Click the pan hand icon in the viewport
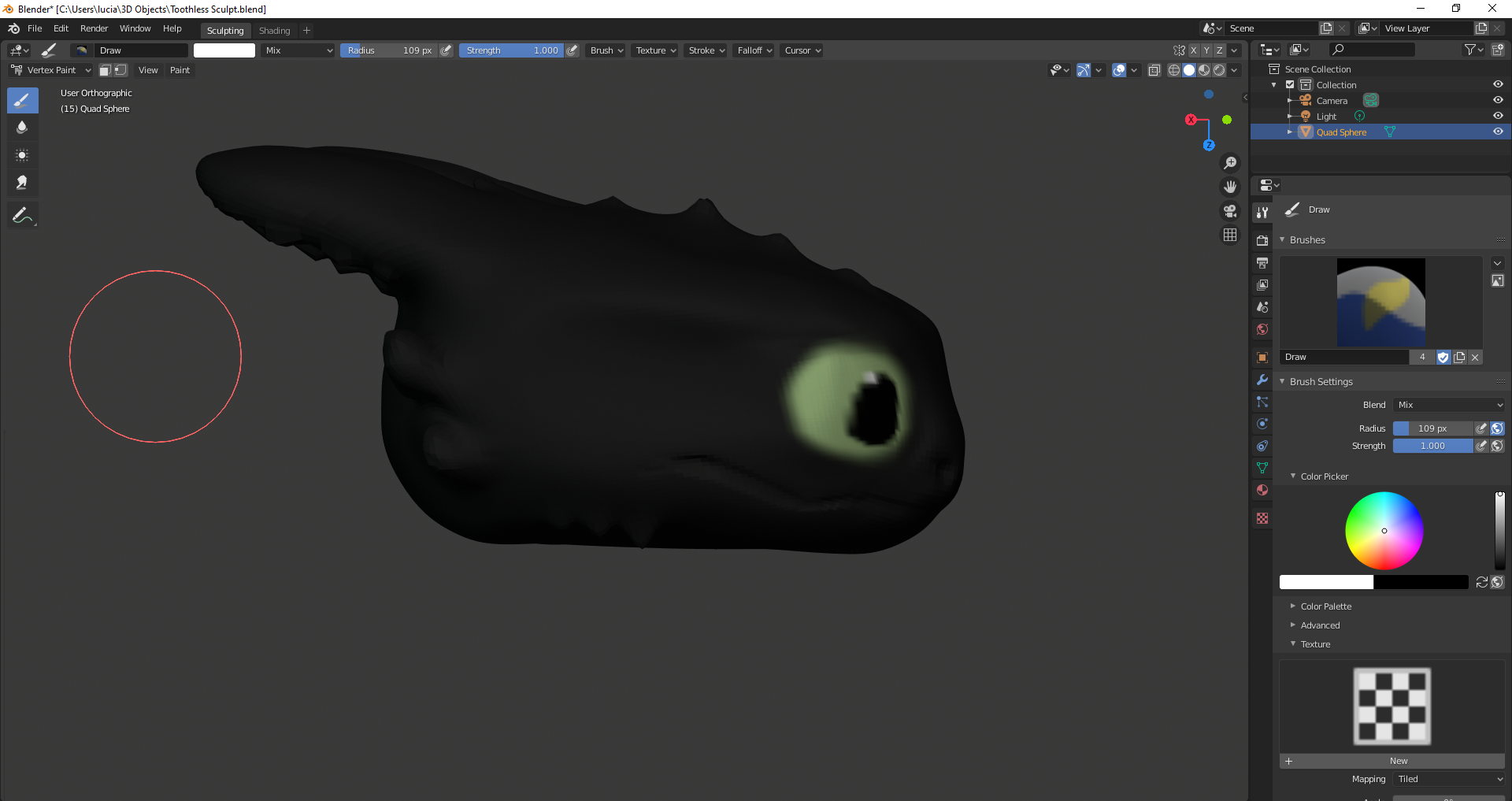1512x801 pixels. pyautogui.click(x=1230, y=187)
